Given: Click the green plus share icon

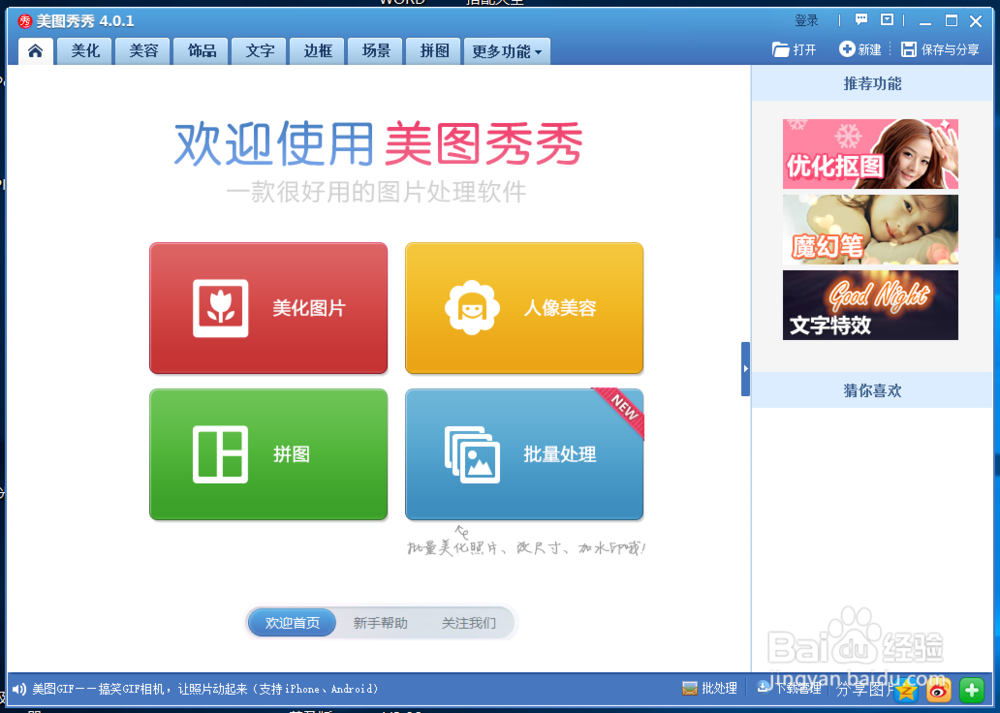Looking at the screenshot, I should pos(971,689).
